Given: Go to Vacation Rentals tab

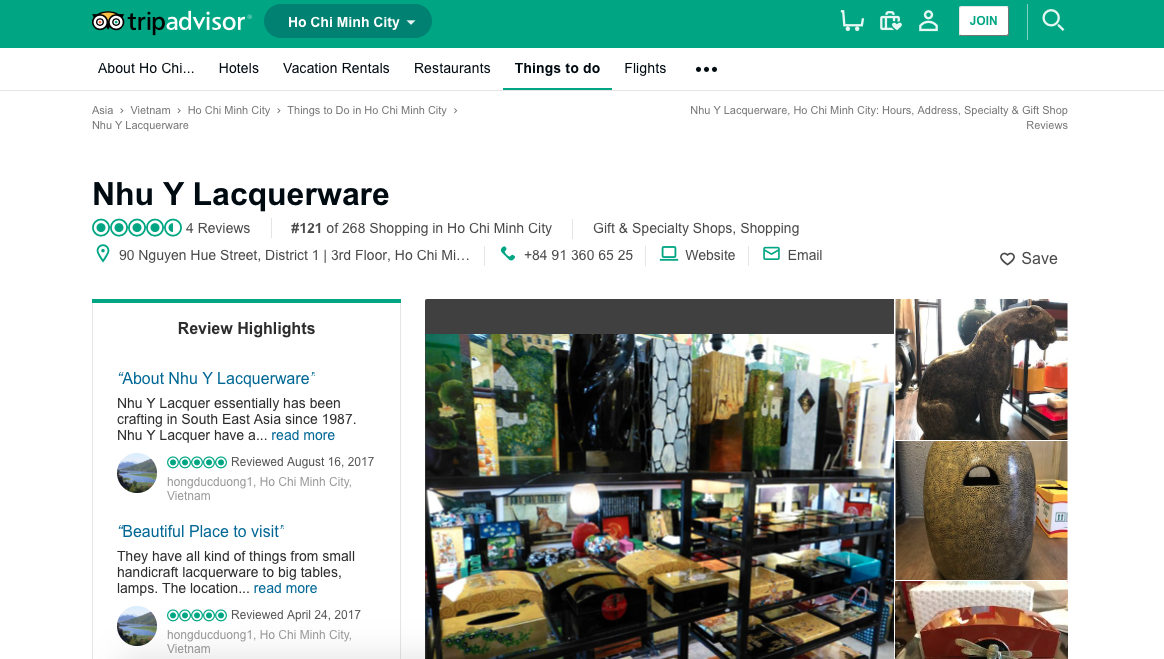Looking at the screenshot, I should click(x=336, y=68).
